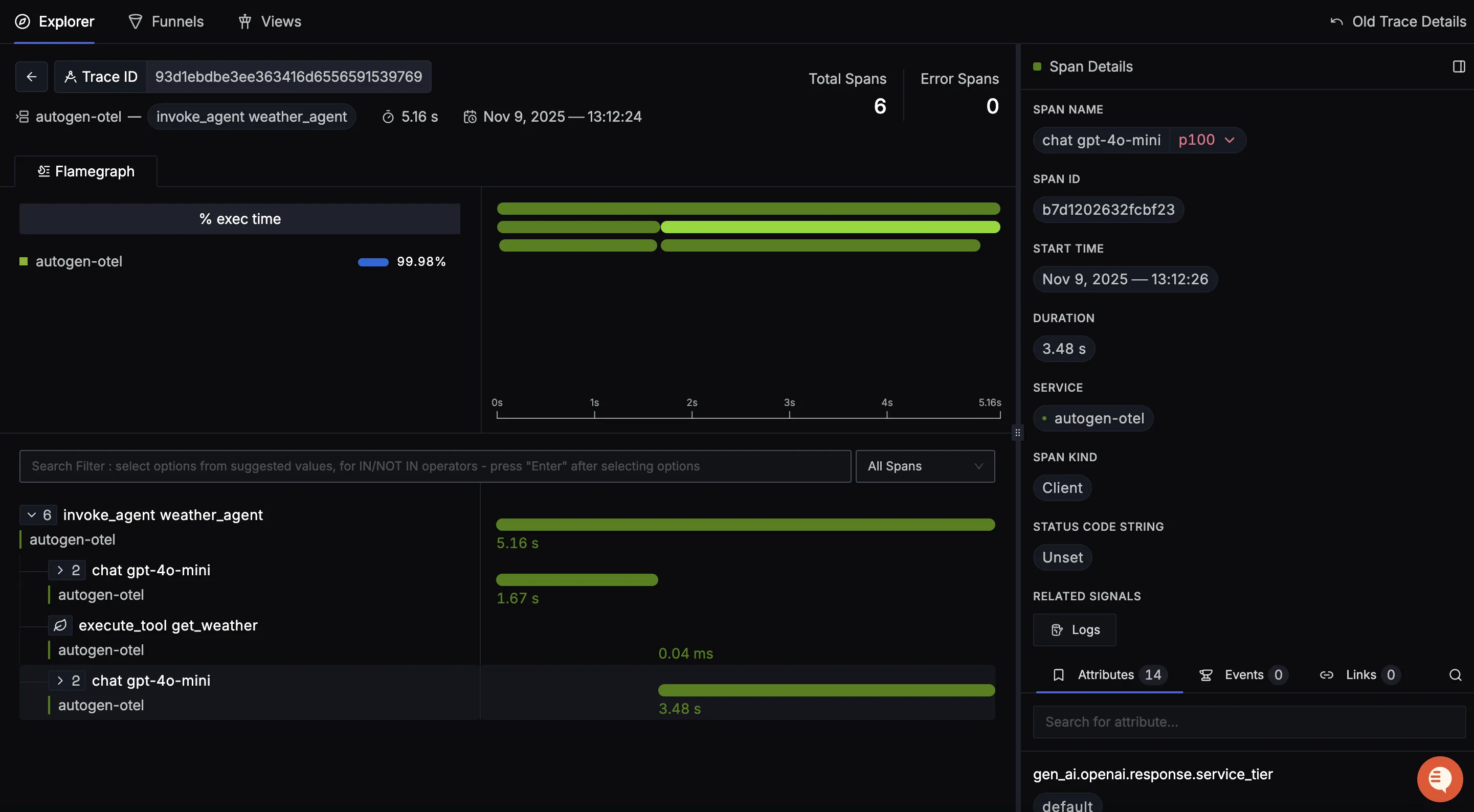Click the panel resize drag handle
Screen dimensions: 1474x812
point(1017,432)
